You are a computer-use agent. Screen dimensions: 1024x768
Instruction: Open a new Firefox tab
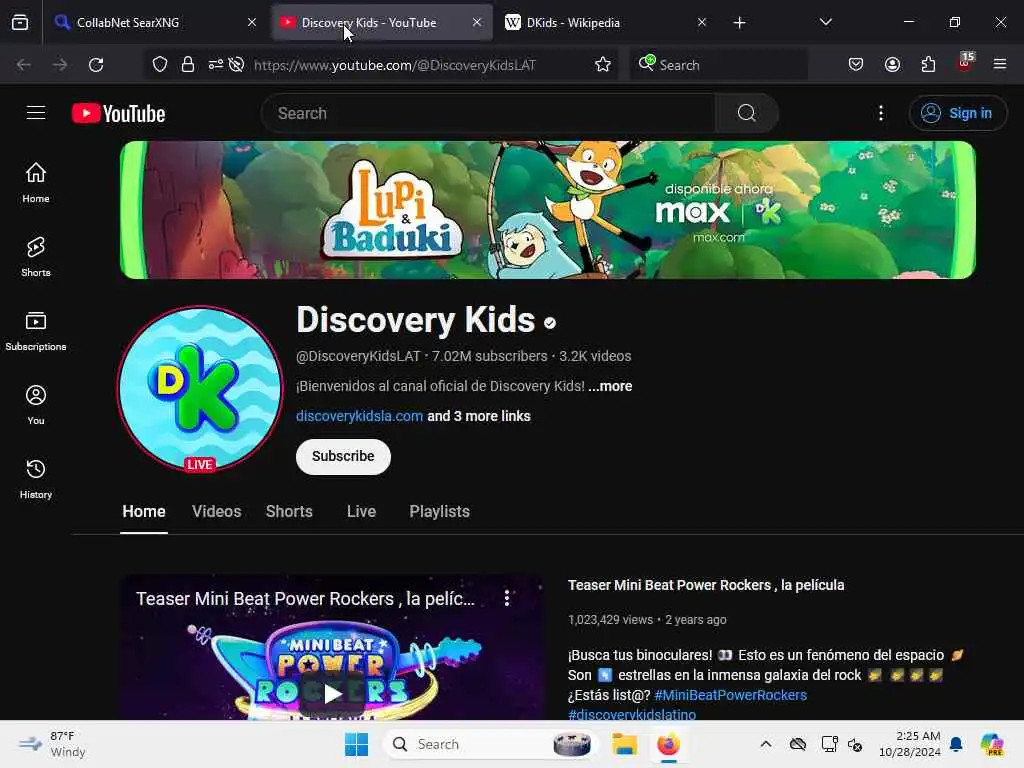[x=739, y=23]
